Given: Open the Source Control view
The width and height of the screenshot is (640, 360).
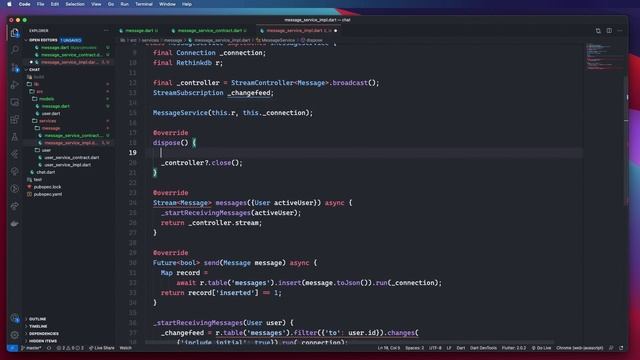Looking at the screenshot, I should pyautogui.click(x=15, y=68).
